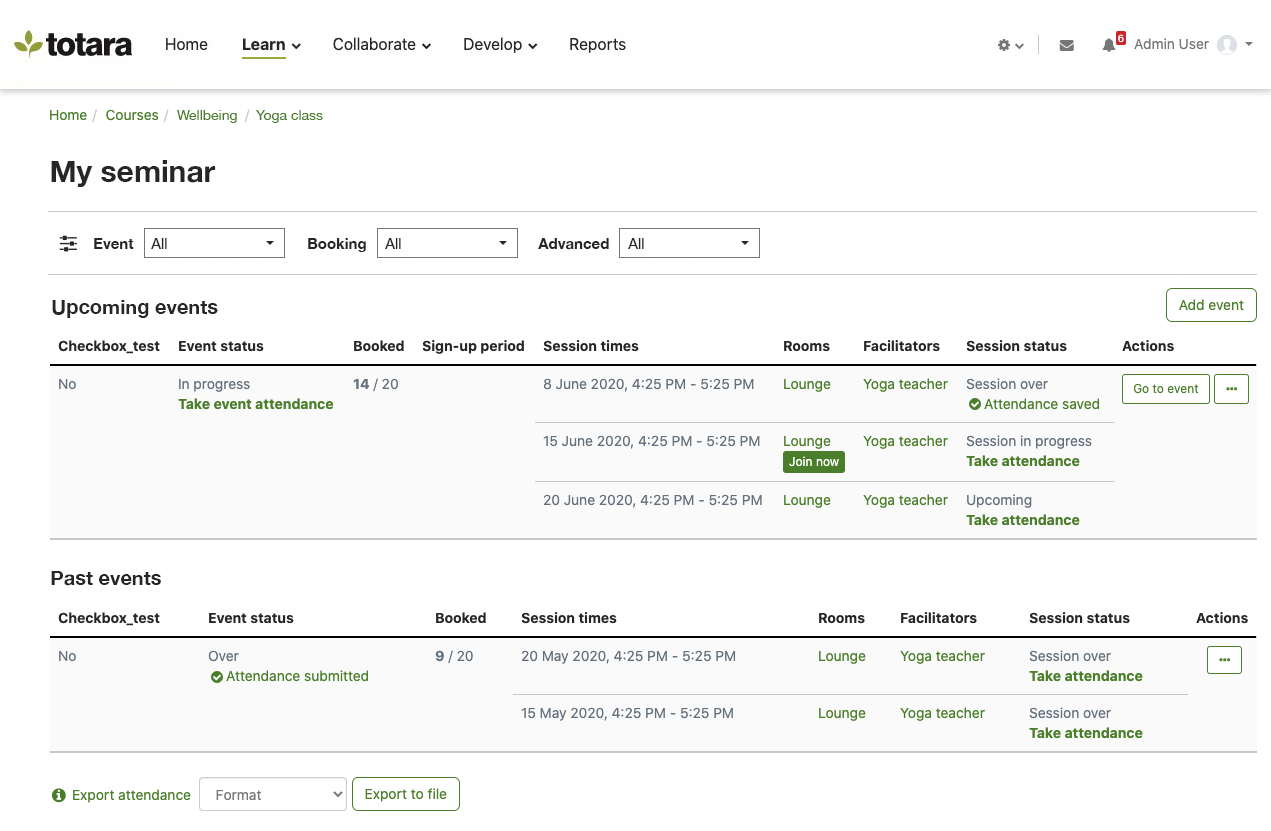Open the settings gear menu
1271x831 pixels.
coord(1009,45)
